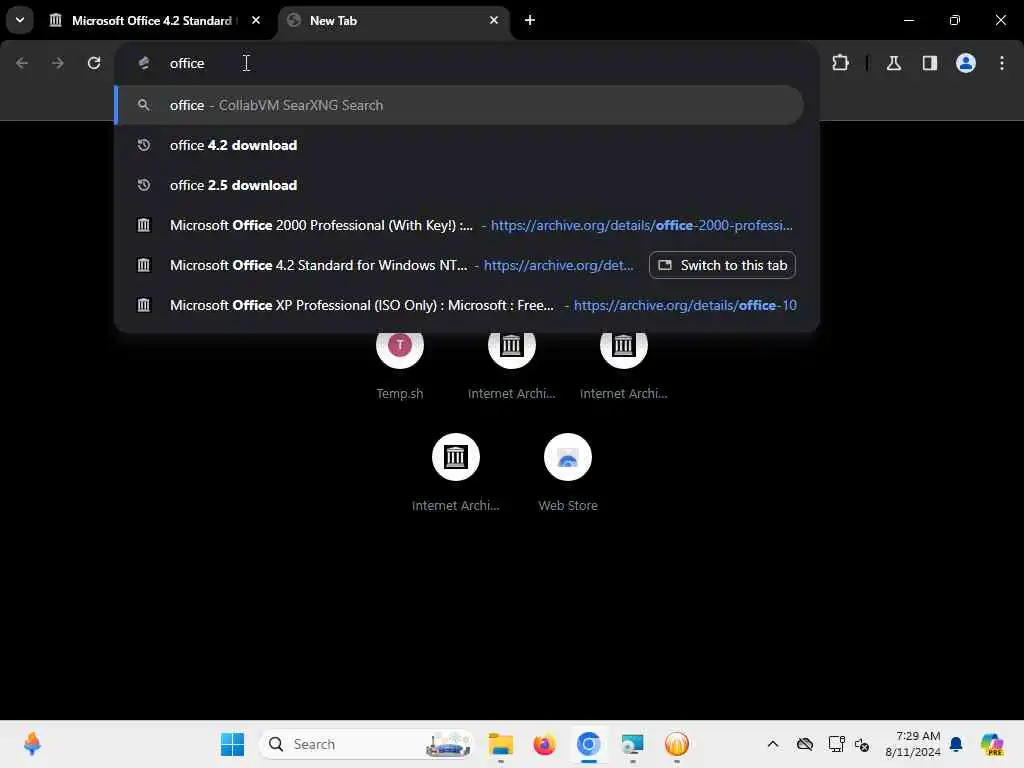This screenshot has width=1024, height=768.
Task: Click the history clock icon beside 'office 4.2 download'
Action: point(144,145)
